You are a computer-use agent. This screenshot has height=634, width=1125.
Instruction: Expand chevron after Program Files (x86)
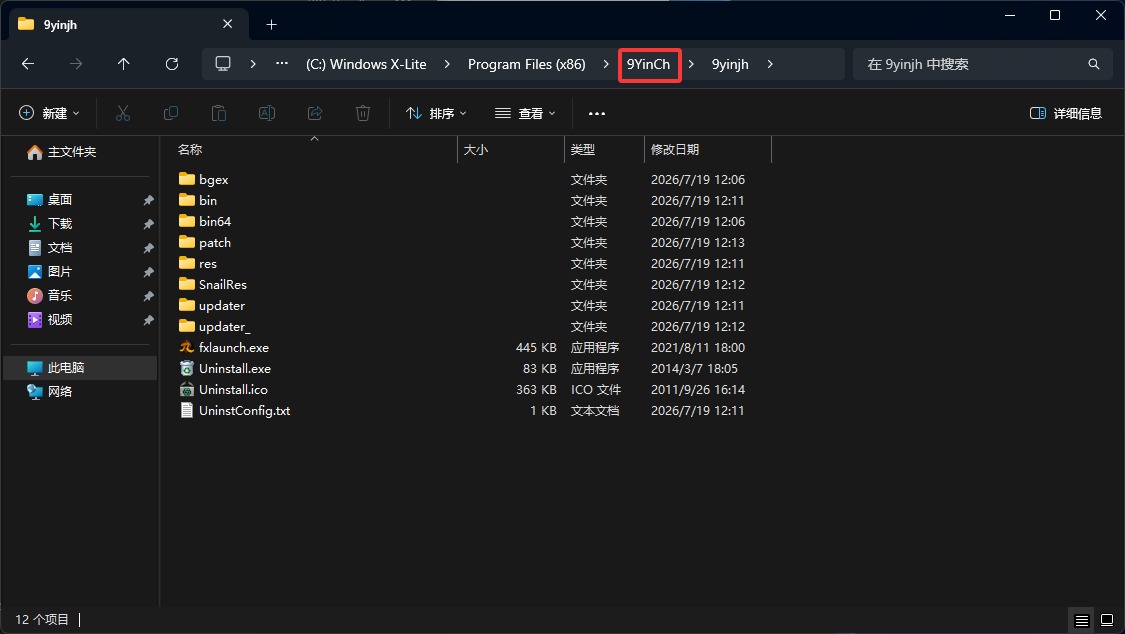point(606,64)
